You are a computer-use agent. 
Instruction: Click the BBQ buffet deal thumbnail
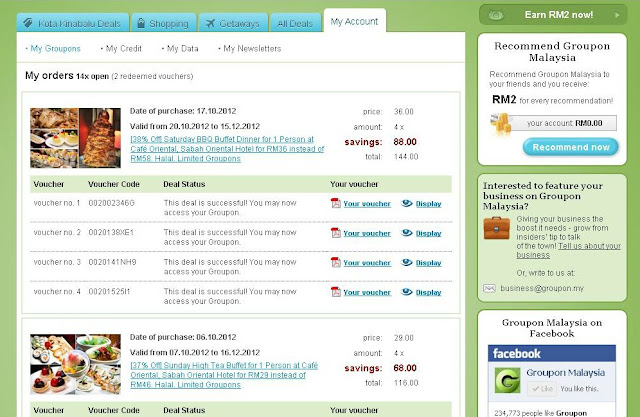[x=76, y=138]
